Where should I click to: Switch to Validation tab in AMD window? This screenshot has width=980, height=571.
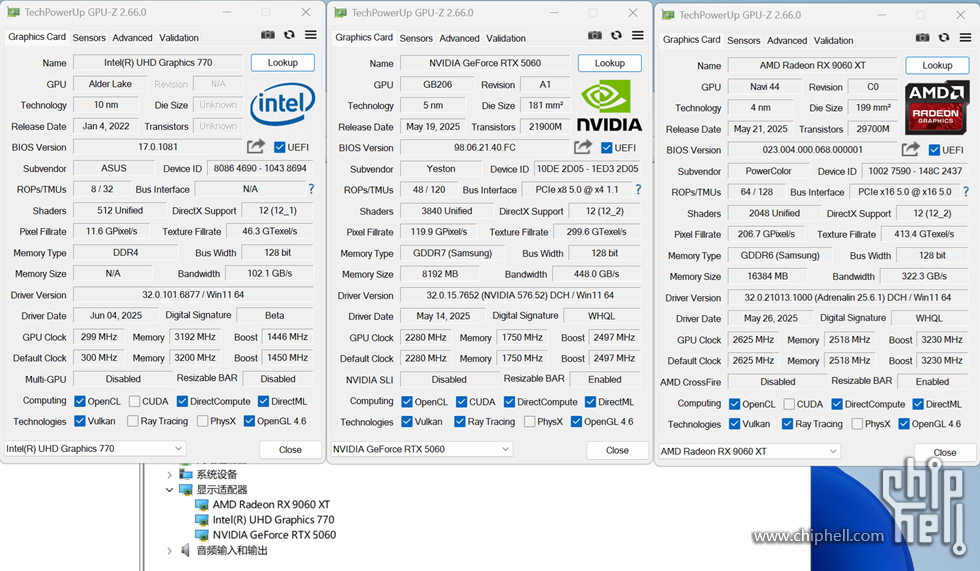[x=833, y=40]
